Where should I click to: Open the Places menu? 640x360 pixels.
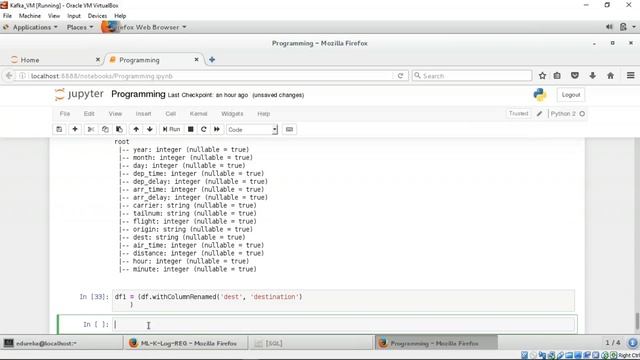pyautogui.click(x=80, y=27)
